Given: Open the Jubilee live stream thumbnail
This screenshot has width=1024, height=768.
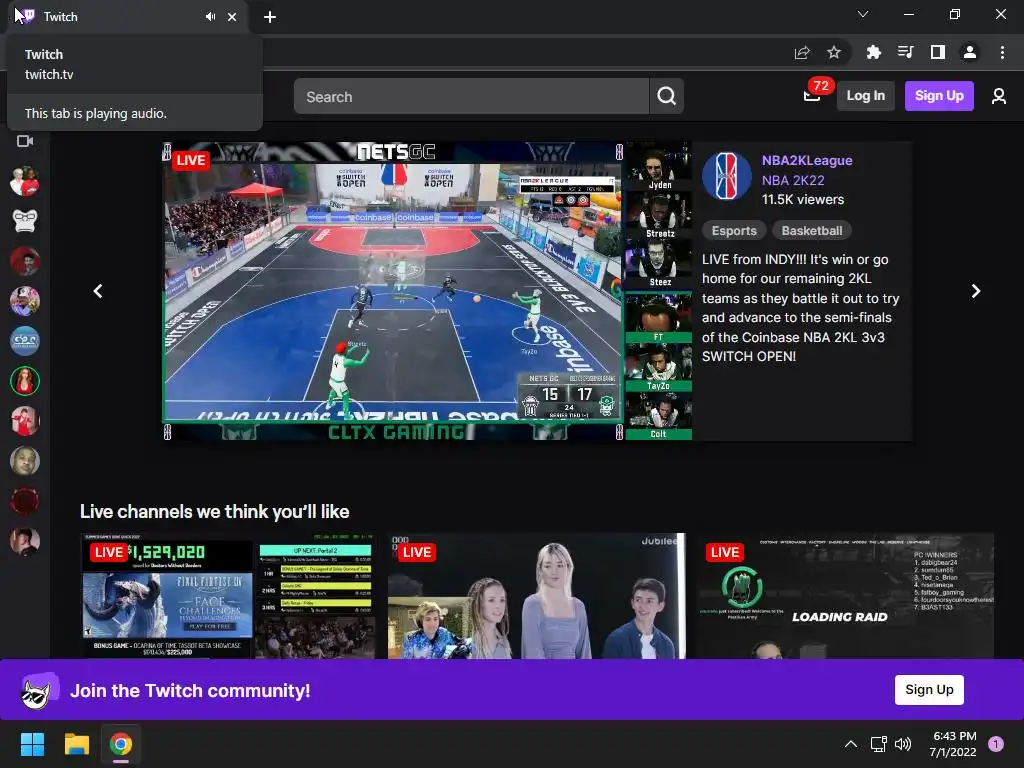Looking at the screenshot, I should click(x=536, y=596).
